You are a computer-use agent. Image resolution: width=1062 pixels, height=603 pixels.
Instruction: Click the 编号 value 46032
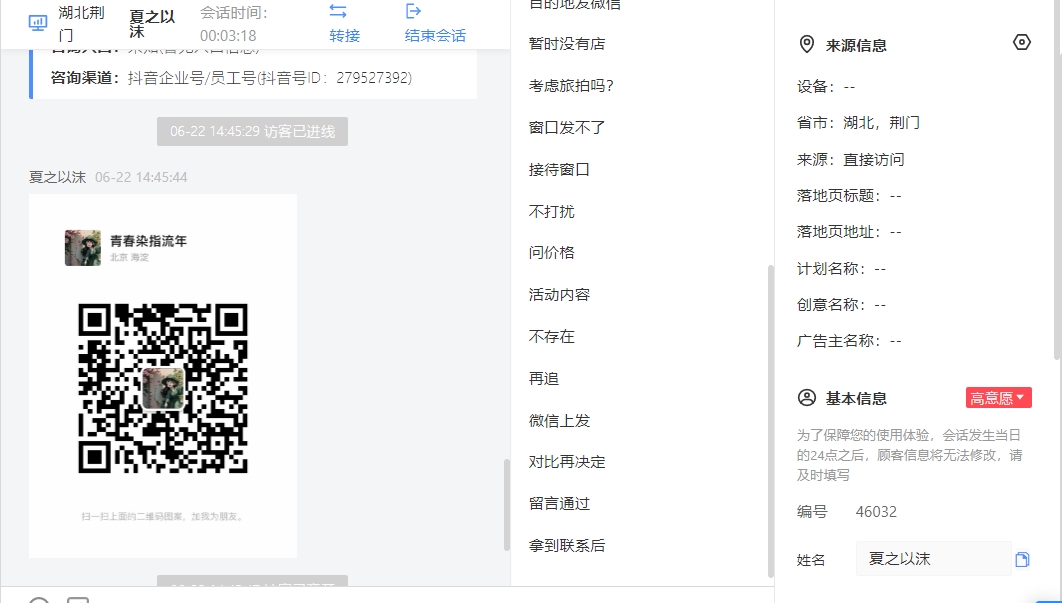[x=876, y=512]
